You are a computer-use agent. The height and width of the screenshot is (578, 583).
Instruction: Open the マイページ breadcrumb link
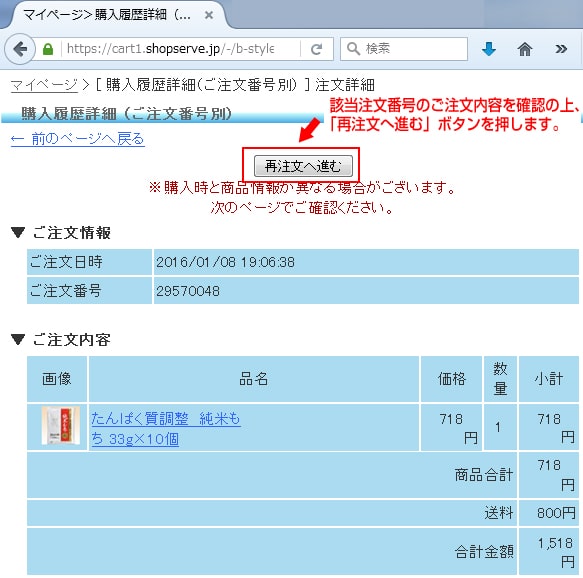(x=44, y=85)
